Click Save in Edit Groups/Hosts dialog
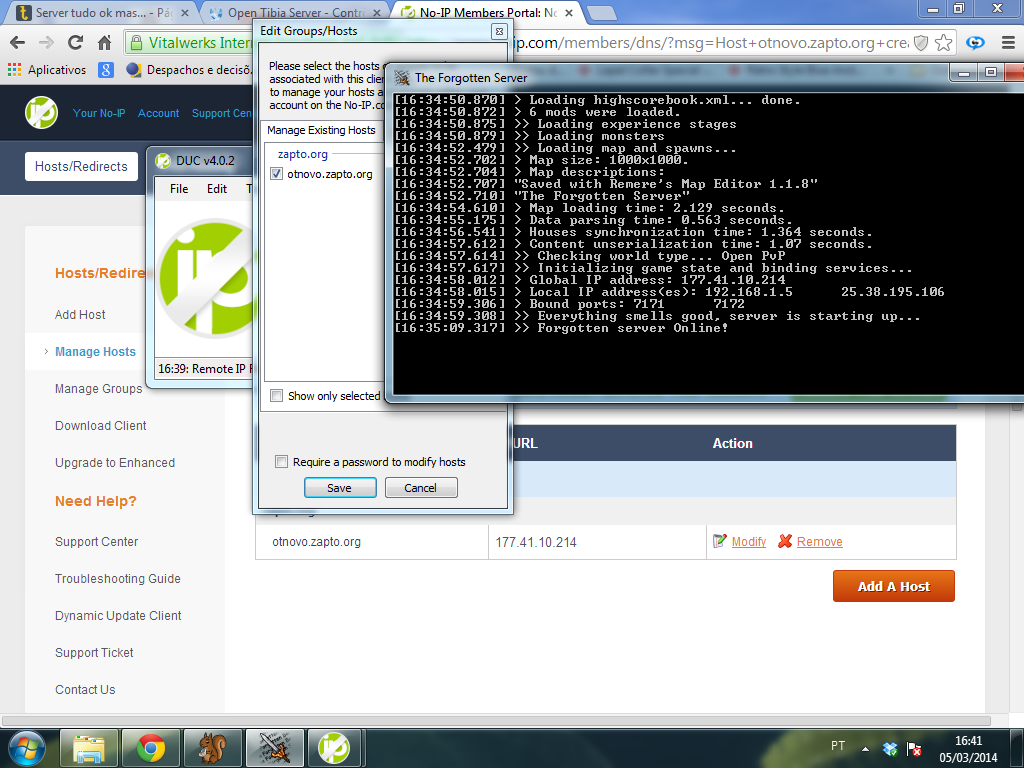 [x=340, y=488]
